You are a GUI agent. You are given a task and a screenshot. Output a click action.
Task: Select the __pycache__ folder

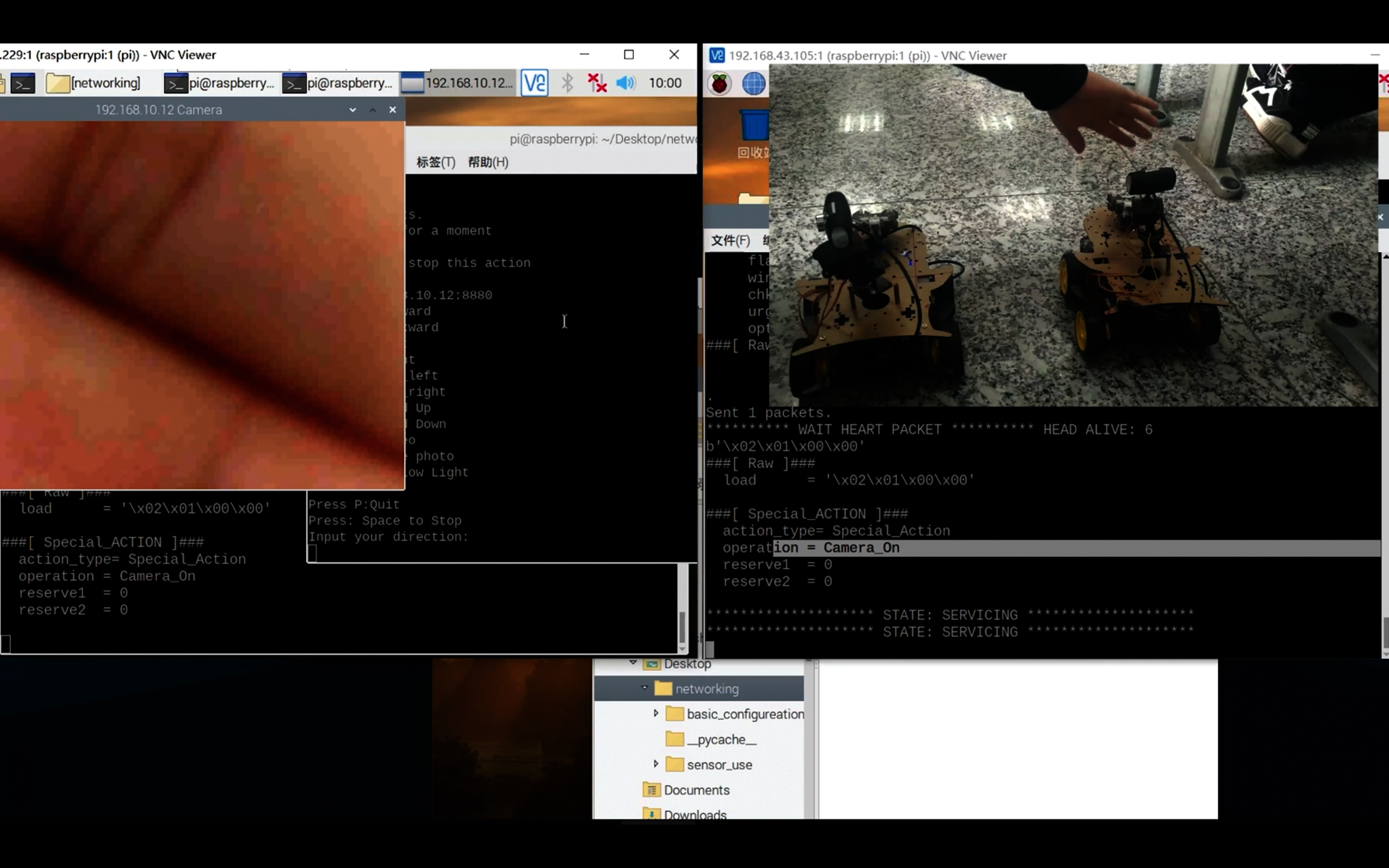712,739
